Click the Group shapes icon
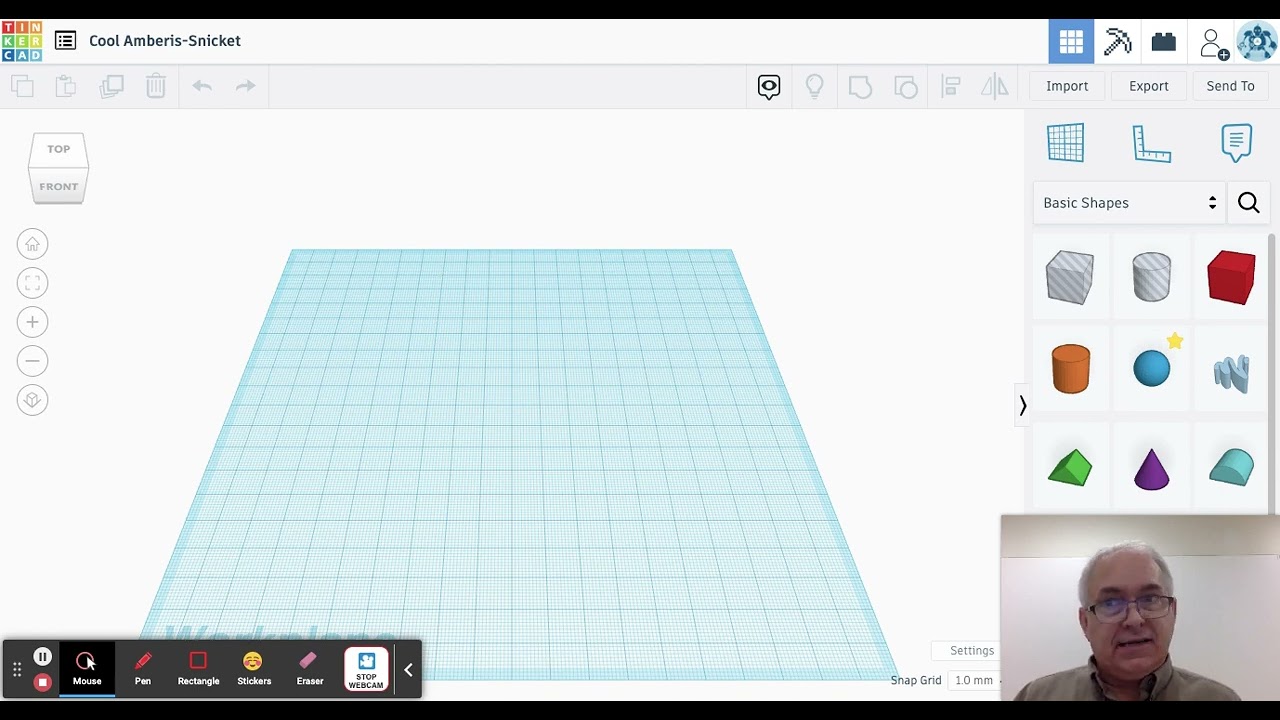1280x720 pixels. coord(860,87)
